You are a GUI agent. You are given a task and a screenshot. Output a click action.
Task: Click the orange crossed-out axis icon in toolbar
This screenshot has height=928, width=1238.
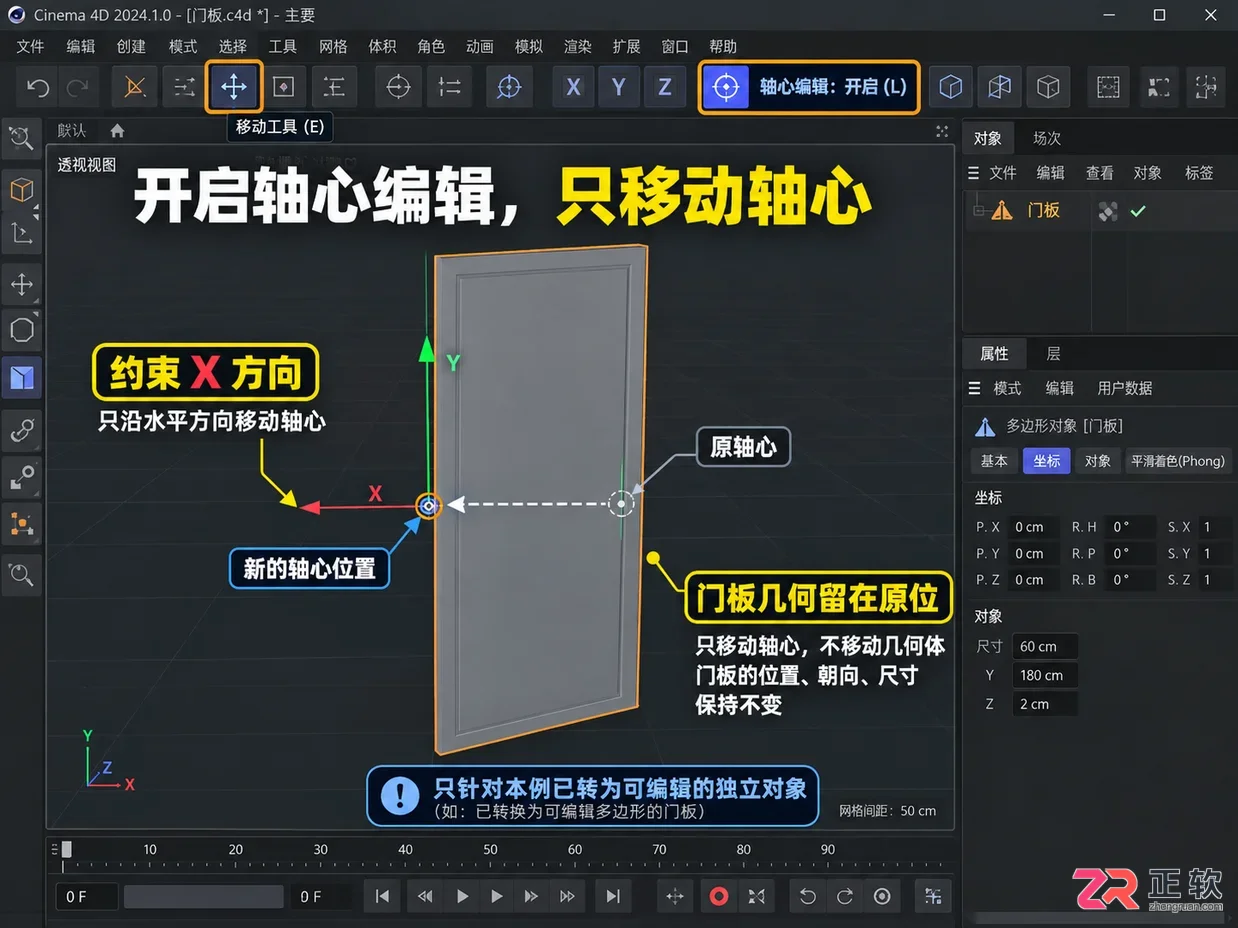point(134,87)
